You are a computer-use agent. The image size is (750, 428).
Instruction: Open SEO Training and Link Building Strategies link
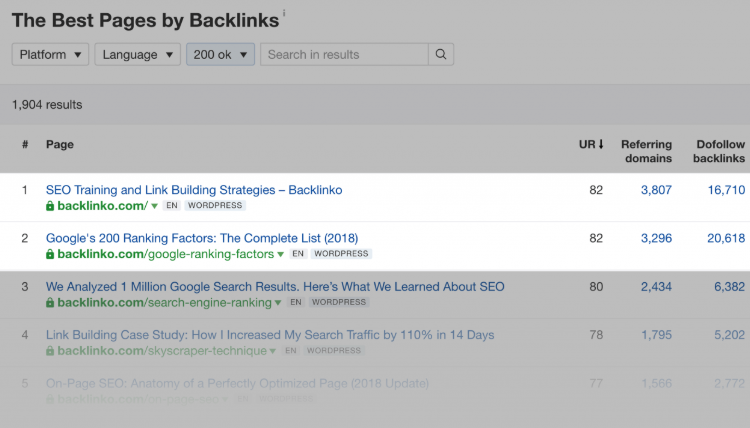pos(194,190)
